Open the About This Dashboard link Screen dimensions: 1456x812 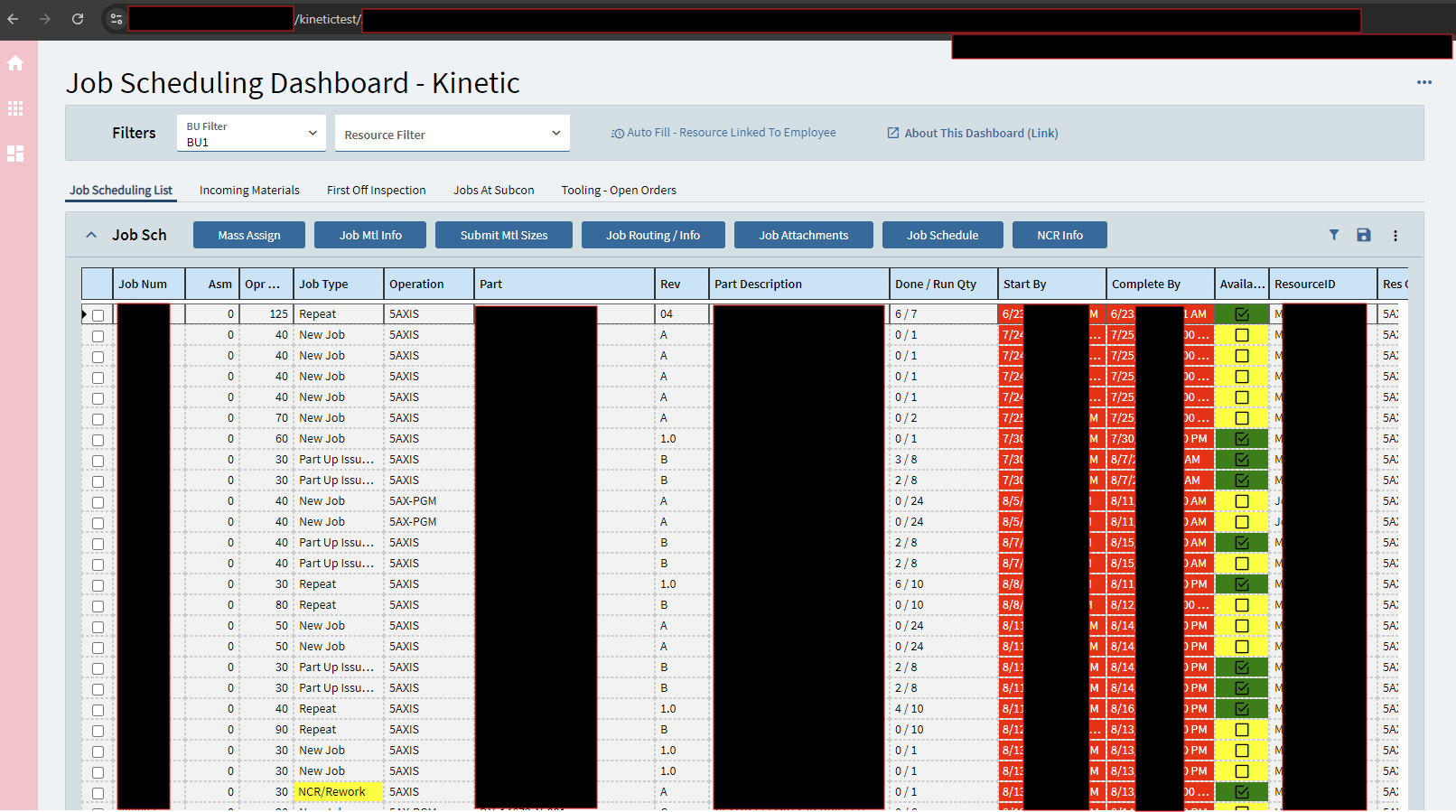973,133
